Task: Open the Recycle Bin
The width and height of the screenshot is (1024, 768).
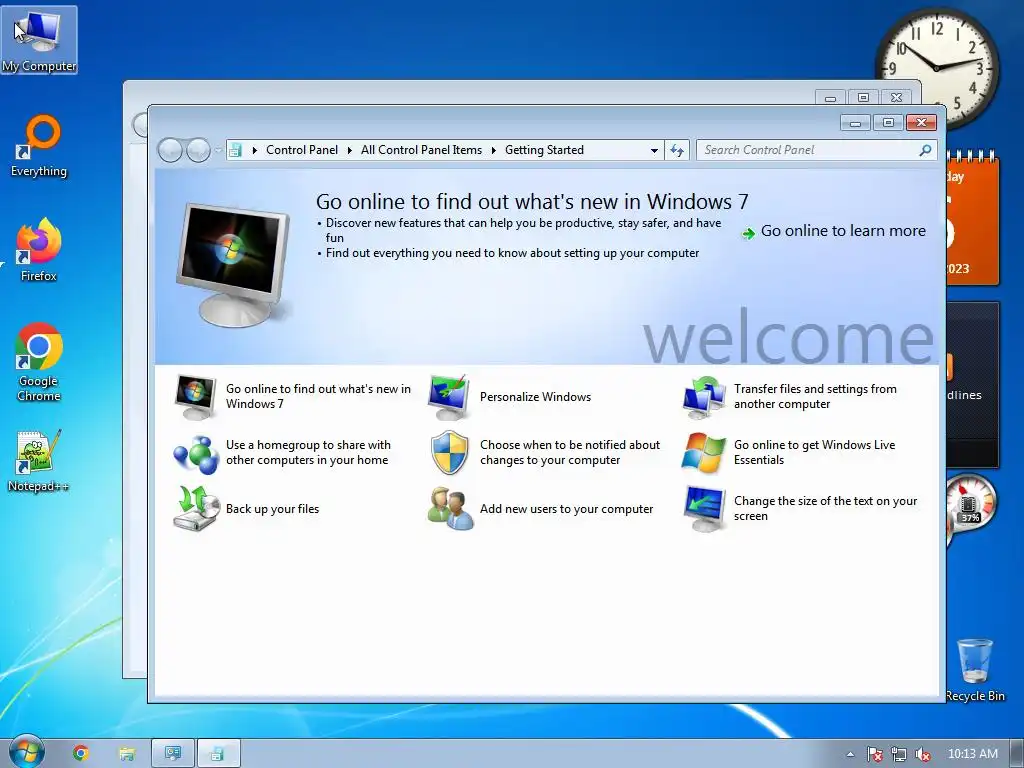Action: click(x=975, y=670)
